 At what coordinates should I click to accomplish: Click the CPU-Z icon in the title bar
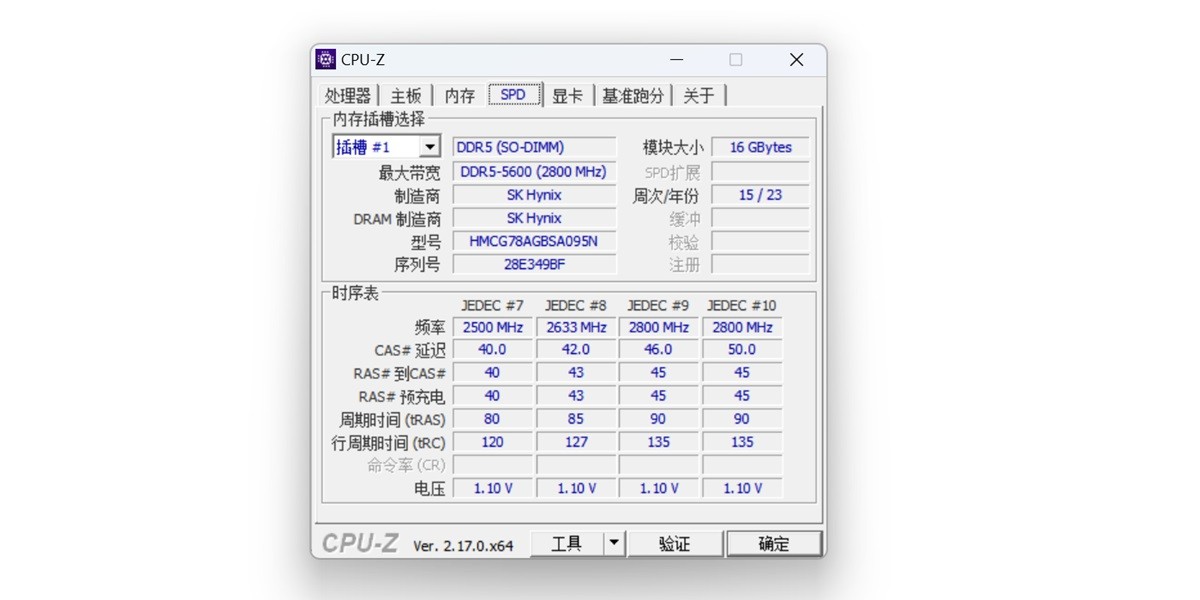point(325,59)
